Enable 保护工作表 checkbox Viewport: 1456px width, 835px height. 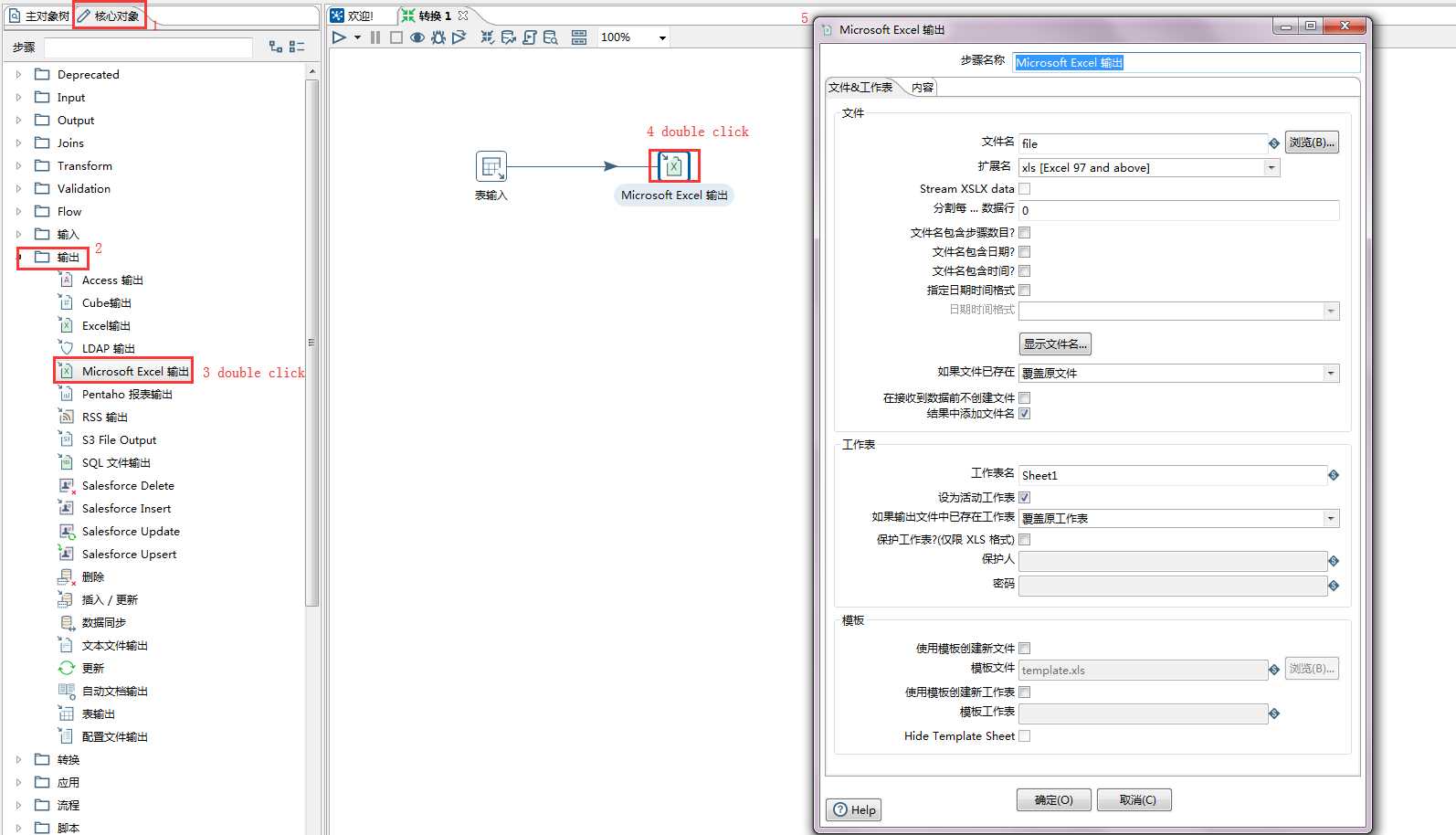1025,540
